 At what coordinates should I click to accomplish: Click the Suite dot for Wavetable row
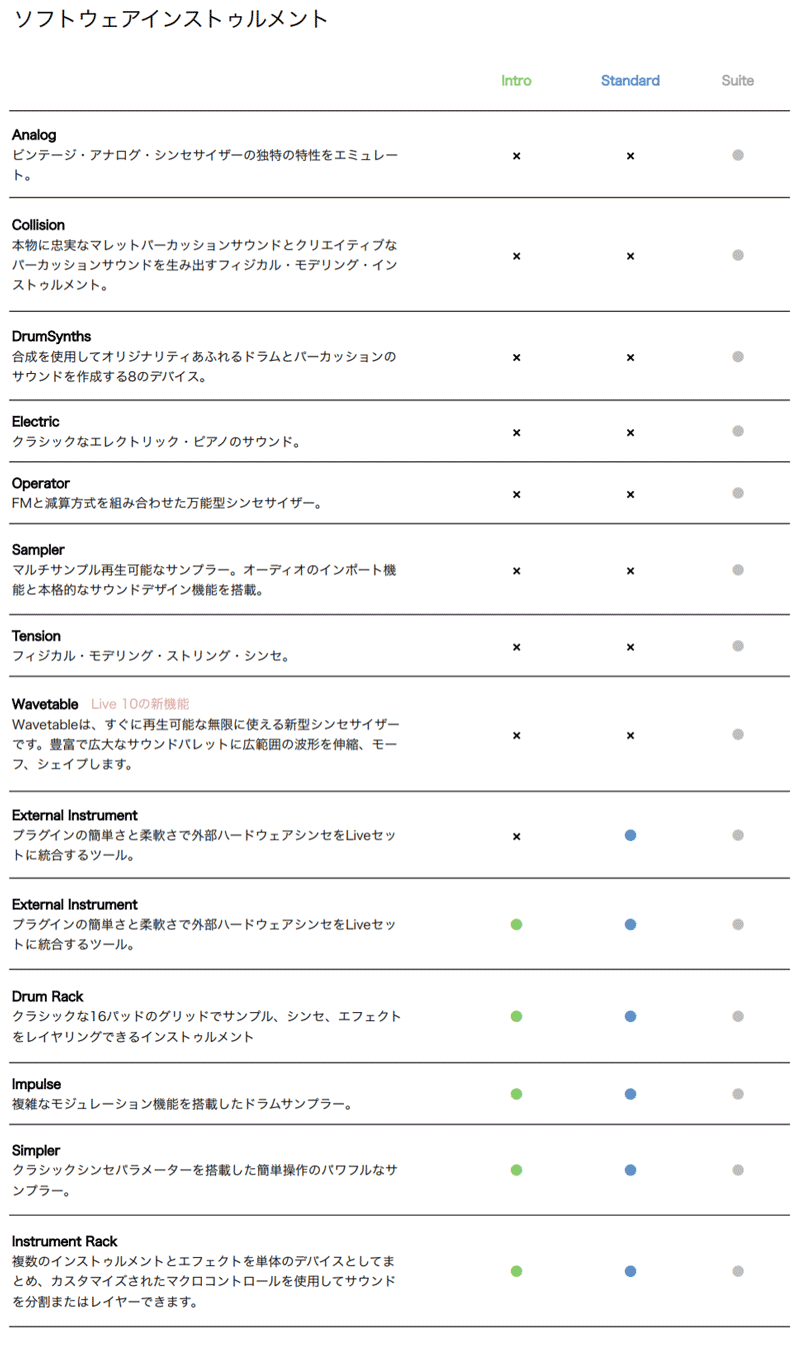point(738,734)
